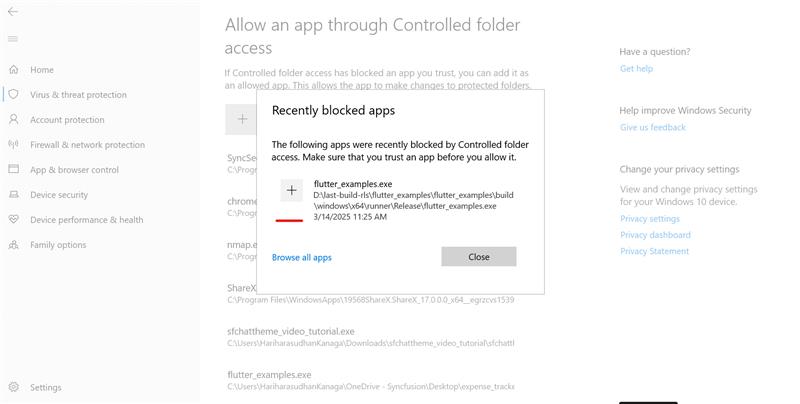Add flutter_examples.exe using the plus button

[291, 190]
